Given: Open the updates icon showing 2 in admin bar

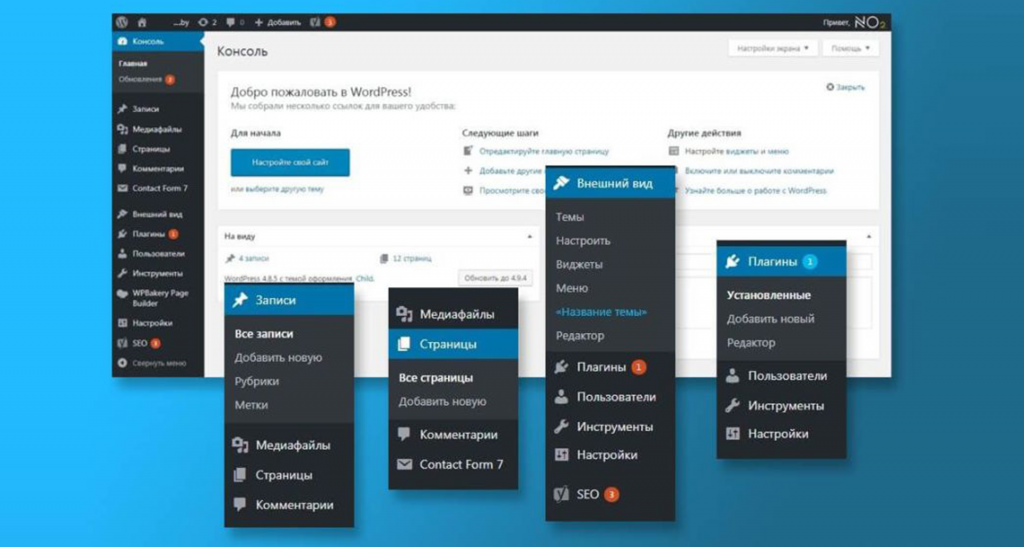Looking at the screenshot, I should (207, 22).
